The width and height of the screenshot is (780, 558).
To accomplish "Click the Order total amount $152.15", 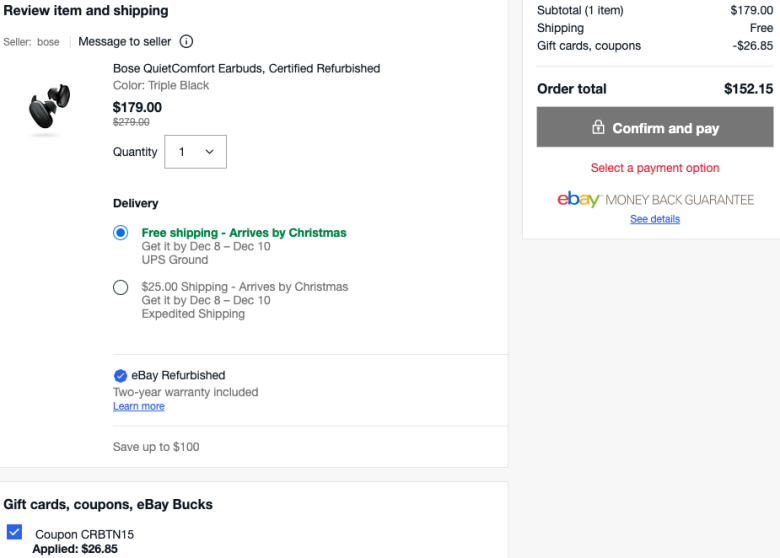I will [748, 89].
